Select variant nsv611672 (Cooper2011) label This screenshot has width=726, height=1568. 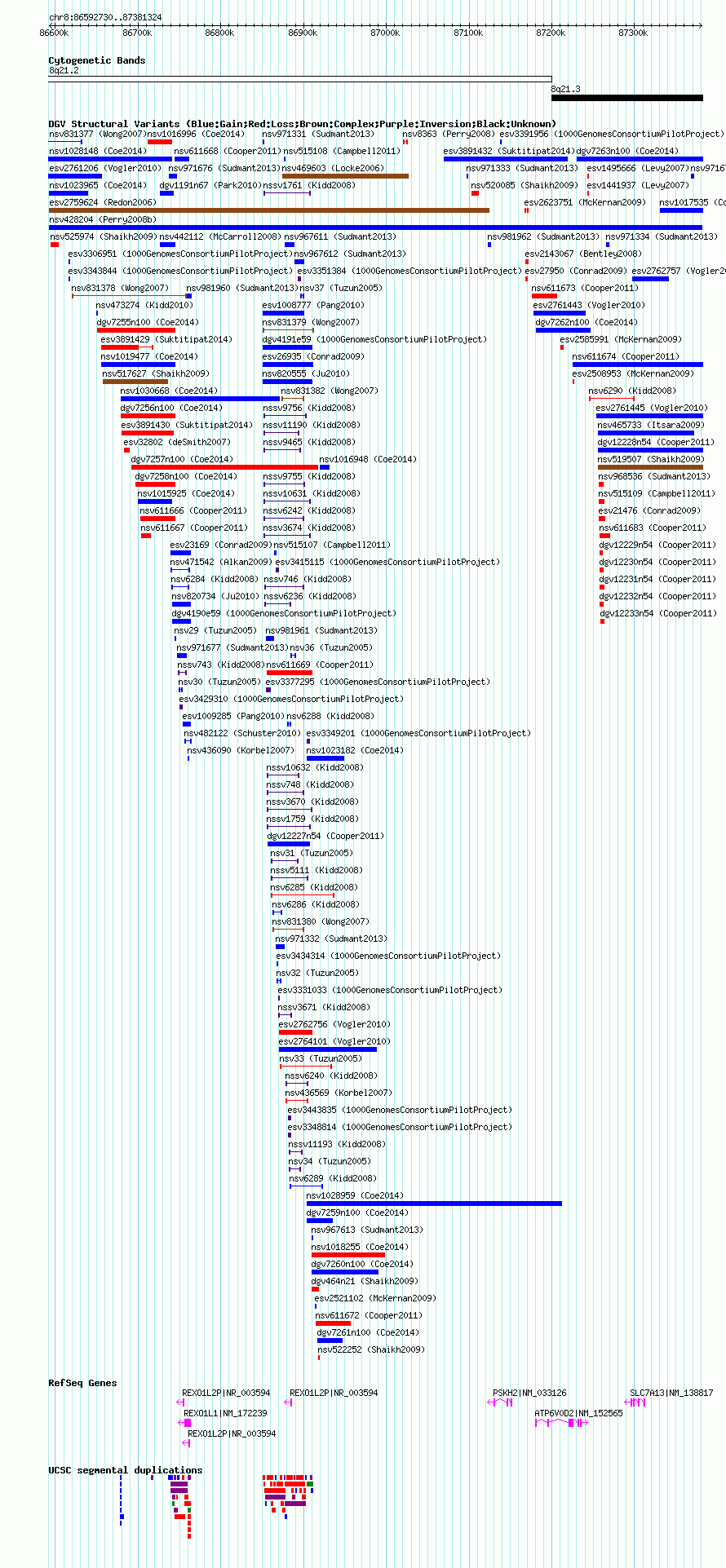point(369,1315)
